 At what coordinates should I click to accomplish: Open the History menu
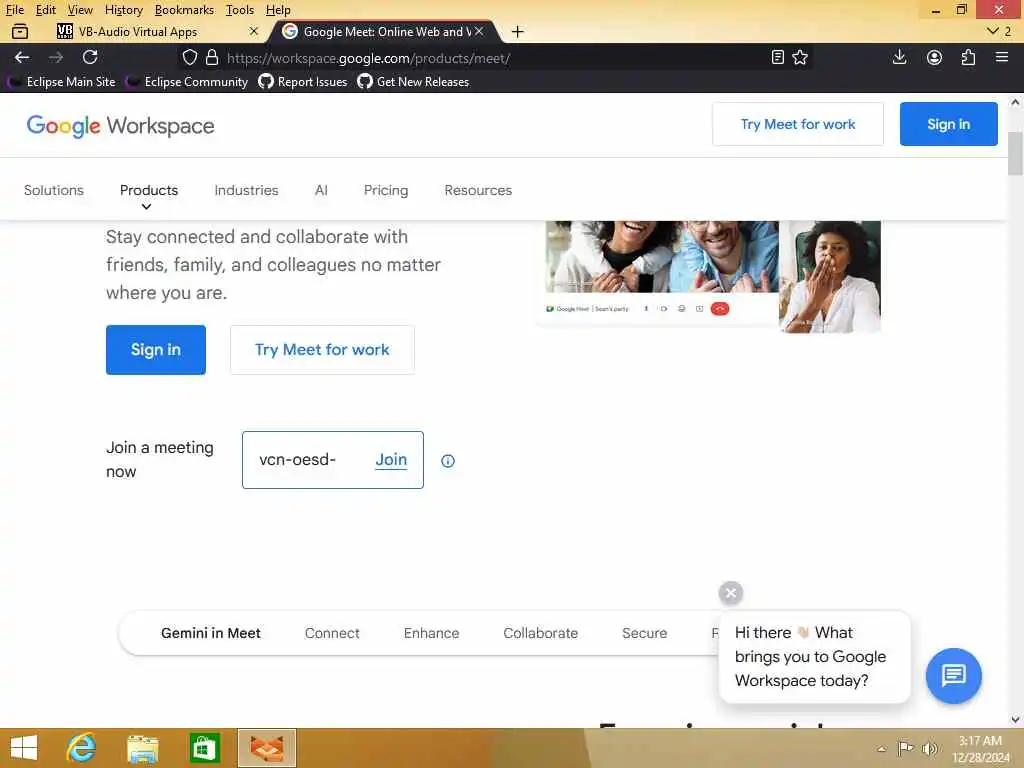(123, 10)
